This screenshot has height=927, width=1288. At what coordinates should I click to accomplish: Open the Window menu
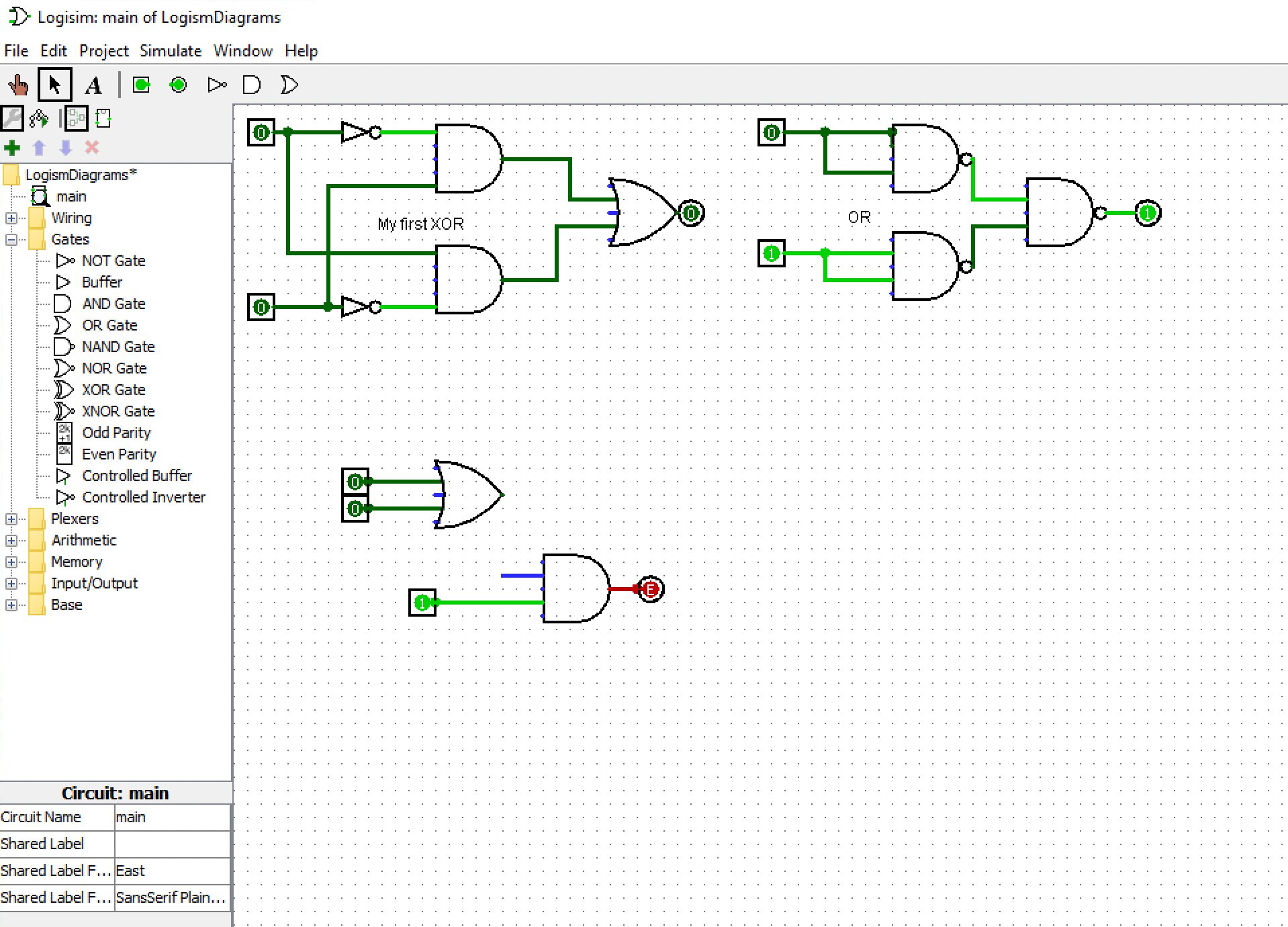[x=242, y=51]
